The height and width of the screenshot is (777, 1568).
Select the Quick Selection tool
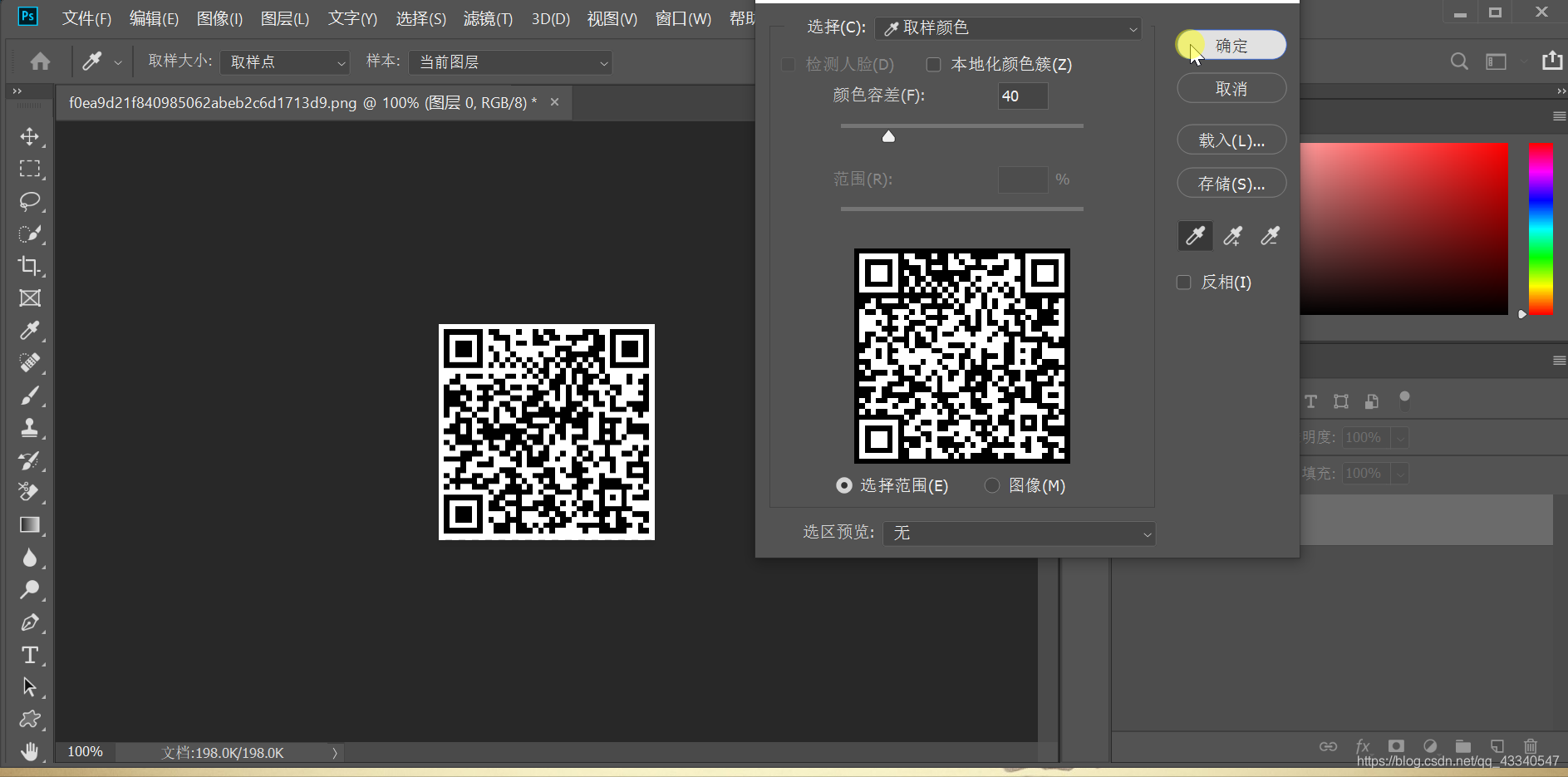coord(30,234)
